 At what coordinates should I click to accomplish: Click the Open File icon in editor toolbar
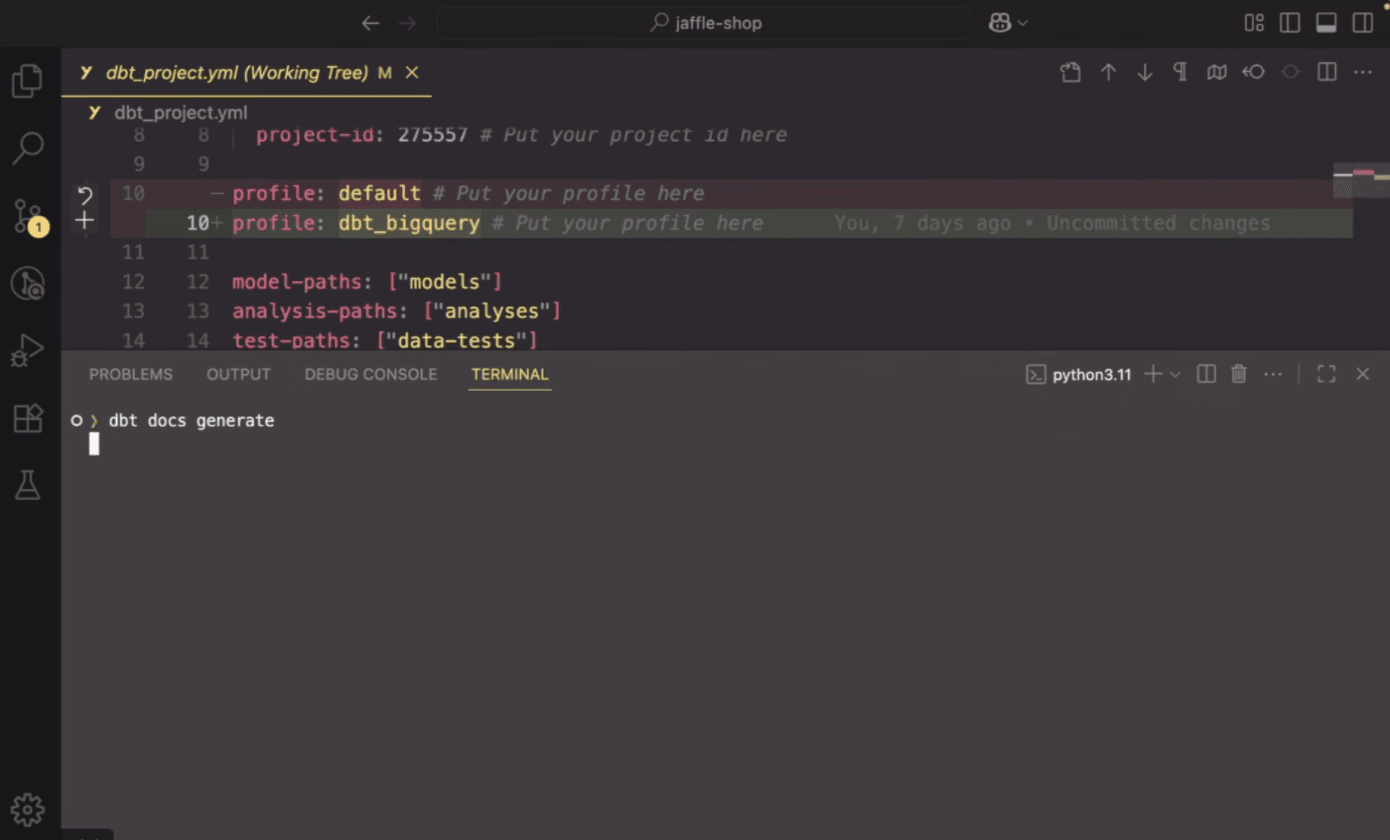click(1071, 73)
